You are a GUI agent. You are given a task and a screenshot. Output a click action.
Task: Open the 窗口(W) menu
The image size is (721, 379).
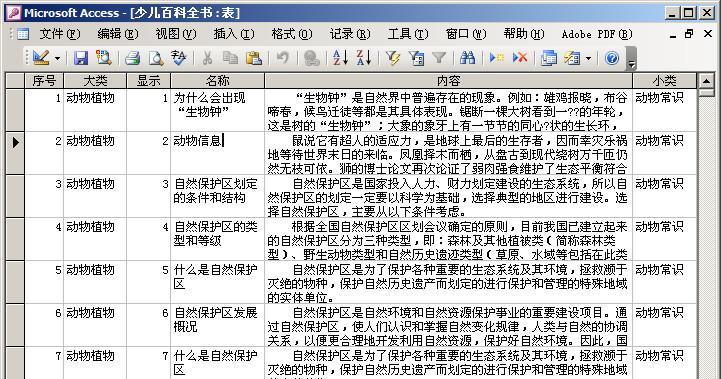coord(466,34)
